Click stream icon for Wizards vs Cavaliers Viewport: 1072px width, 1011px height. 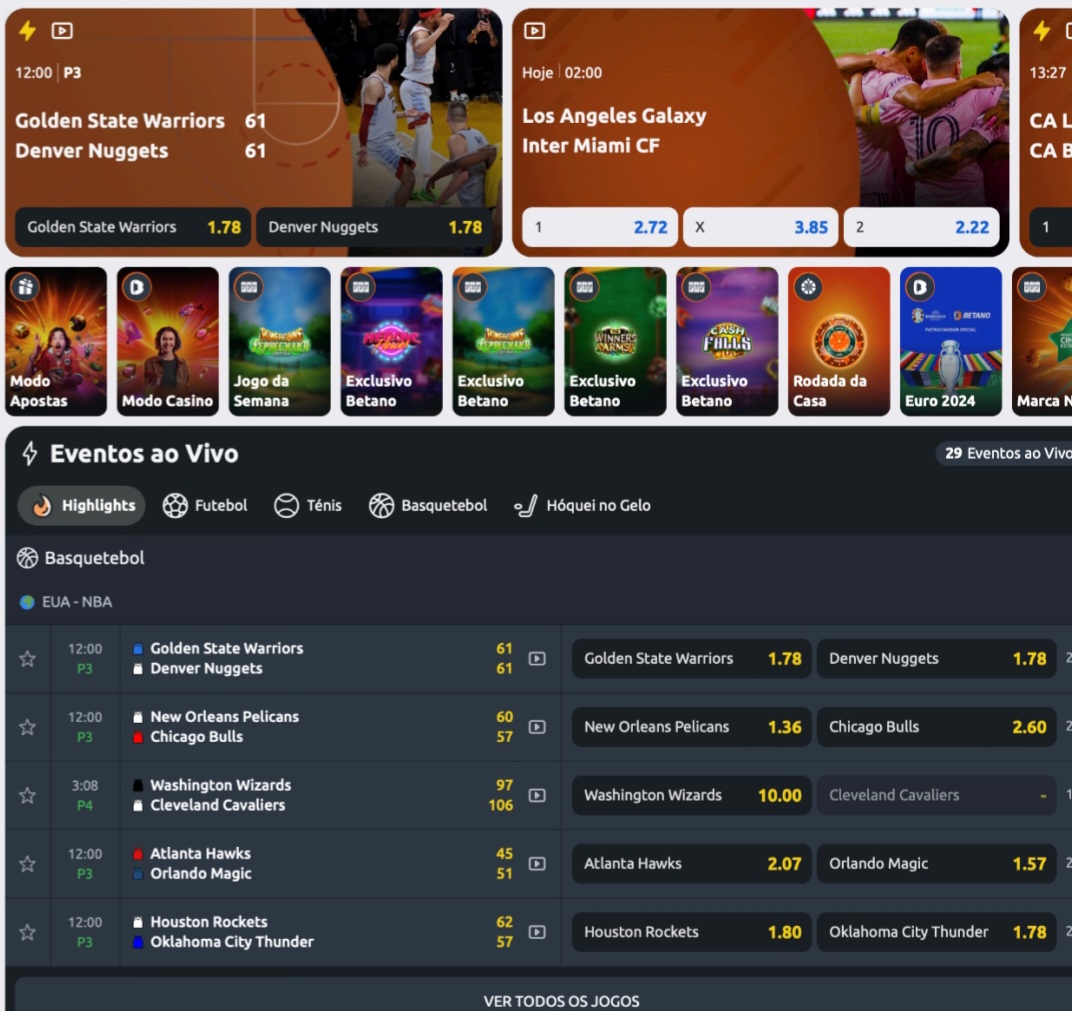[537, 796]
